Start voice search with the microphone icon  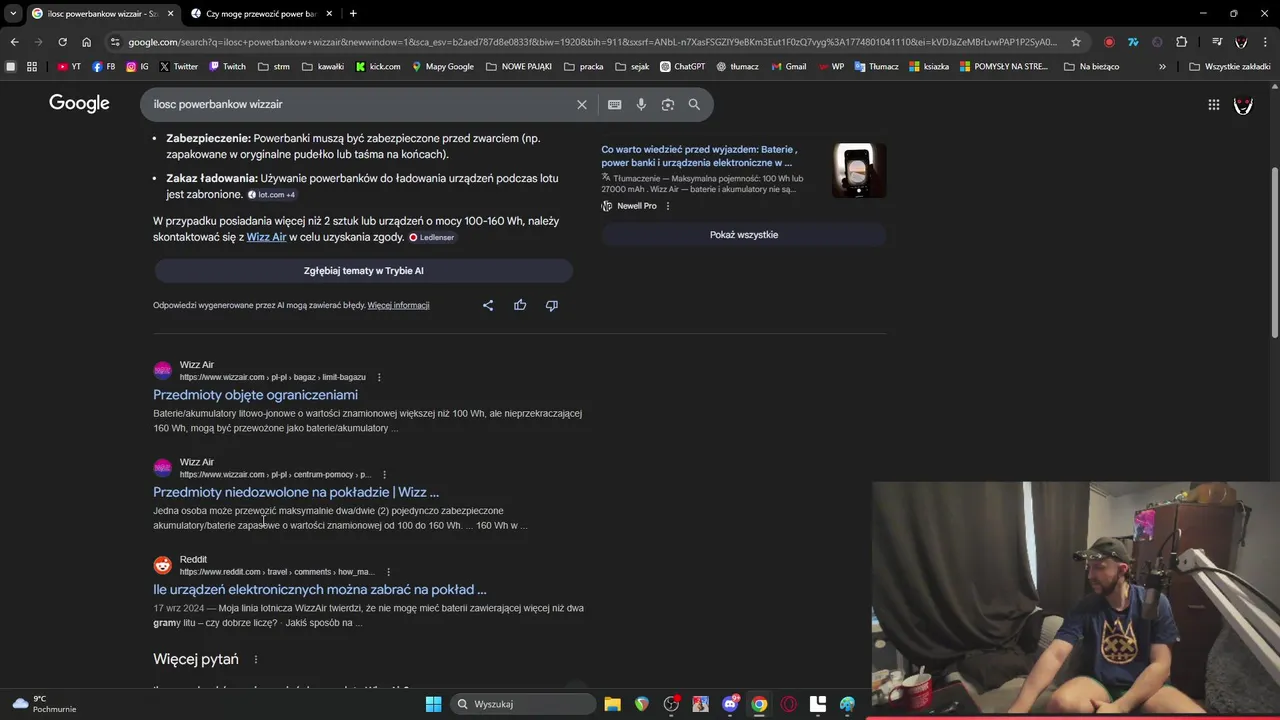[641, 104]
